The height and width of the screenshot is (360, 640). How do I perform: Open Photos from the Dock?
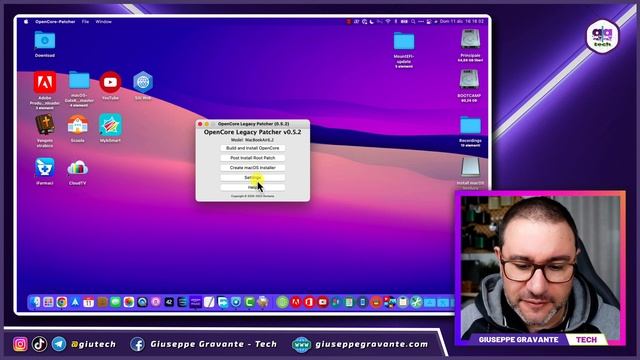tap(129, 302)
